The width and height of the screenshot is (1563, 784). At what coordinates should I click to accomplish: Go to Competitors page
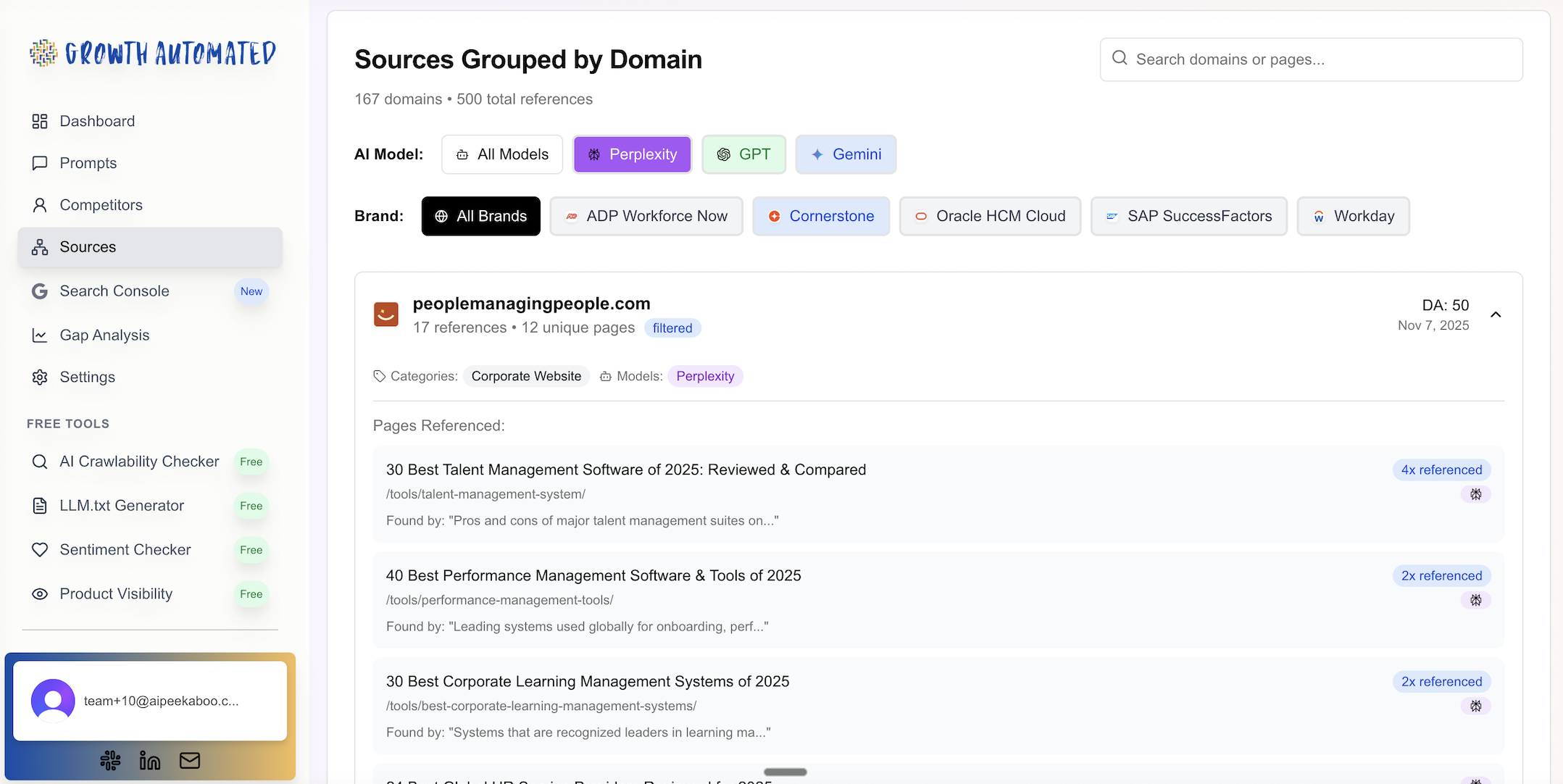[101, 205]
